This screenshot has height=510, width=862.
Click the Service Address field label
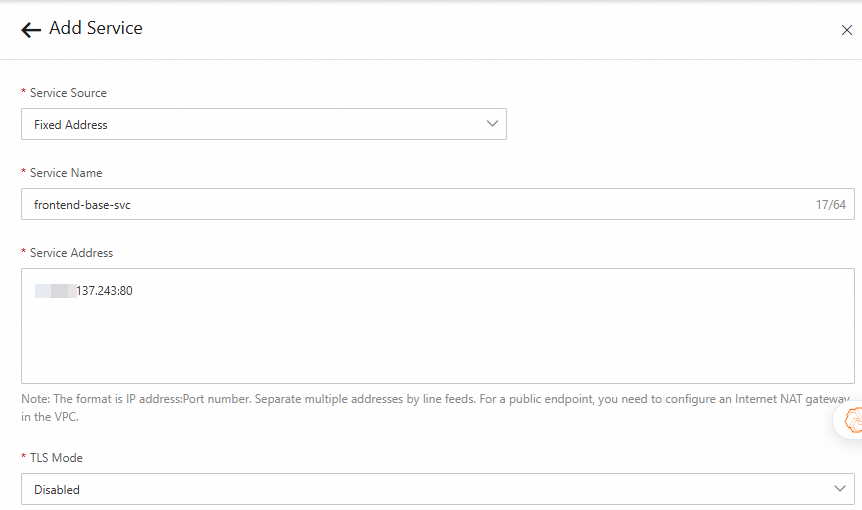(x=71, y=253)
